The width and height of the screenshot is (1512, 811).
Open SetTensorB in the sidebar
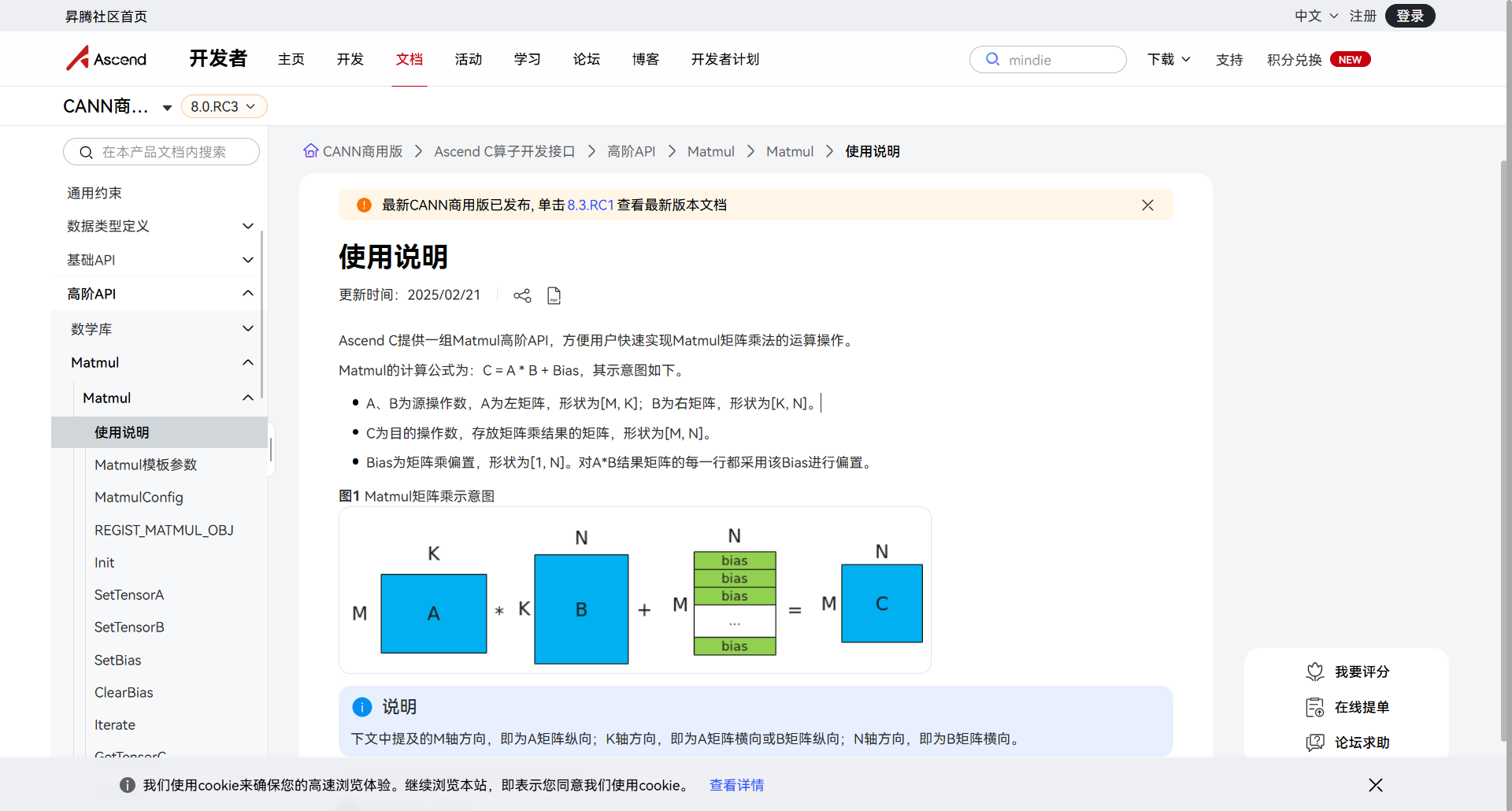tap(129, 627)
